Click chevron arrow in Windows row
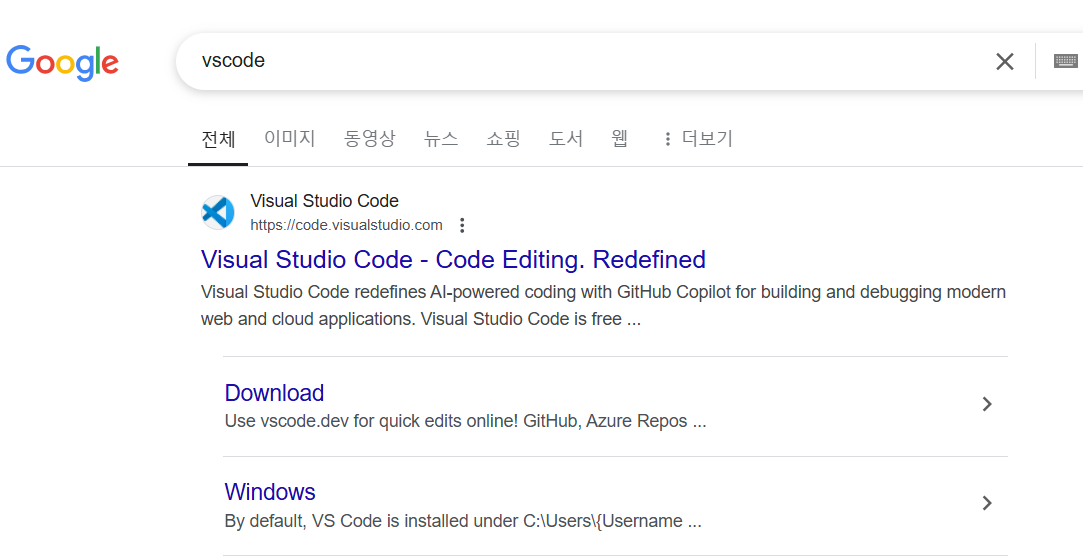1083x557 pixels. tap(987, 503)
